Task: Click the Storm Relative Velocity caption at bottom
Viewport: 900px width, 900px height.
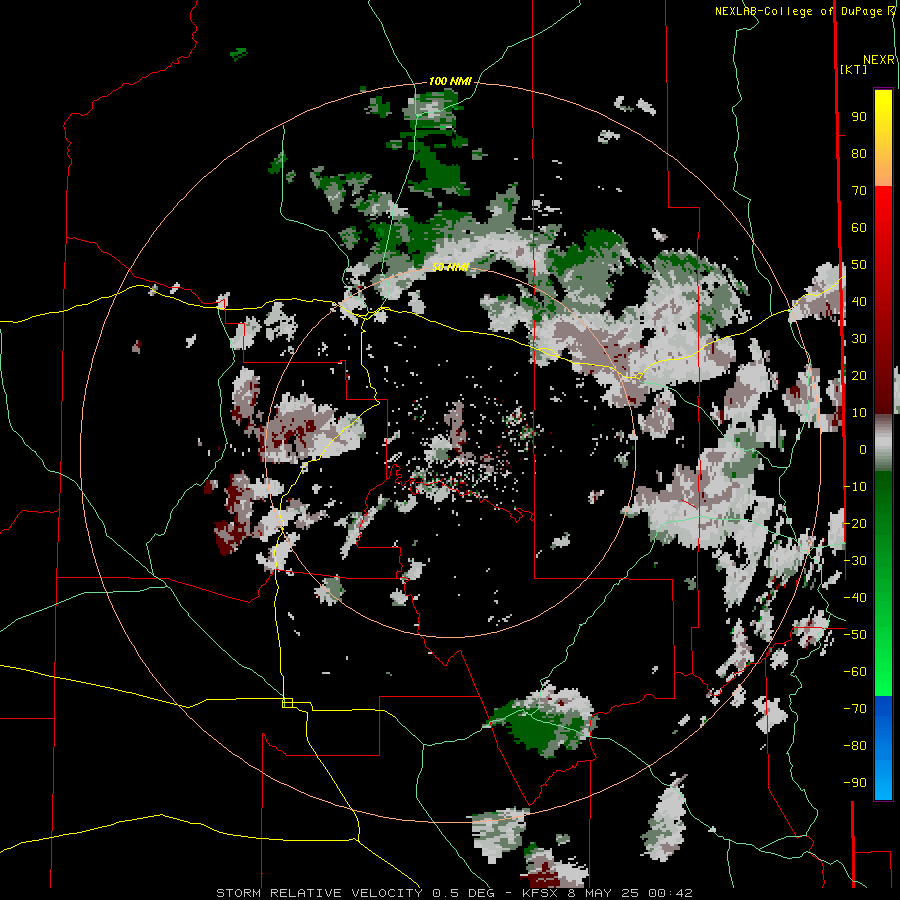Action: point(454,893)
